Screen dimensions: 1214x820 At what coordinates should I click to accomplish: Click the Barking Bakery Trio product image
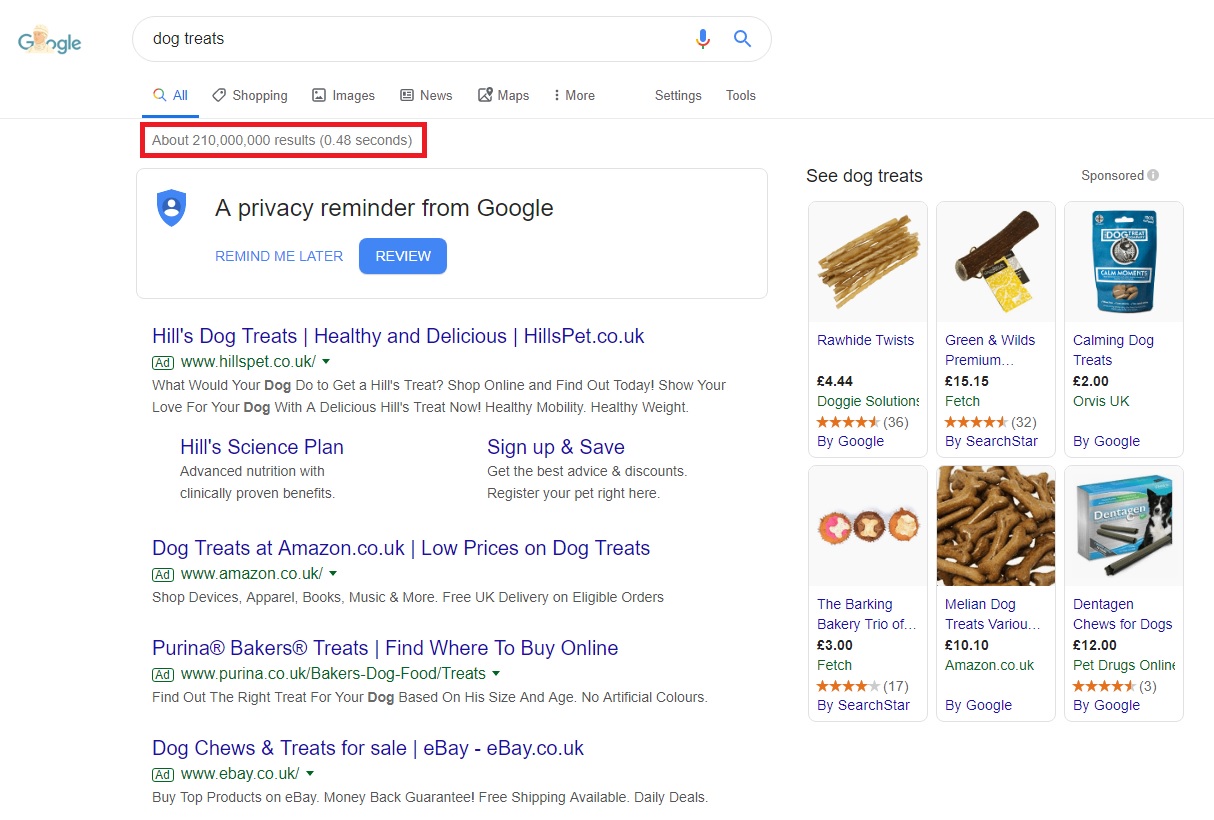point(868,526)
